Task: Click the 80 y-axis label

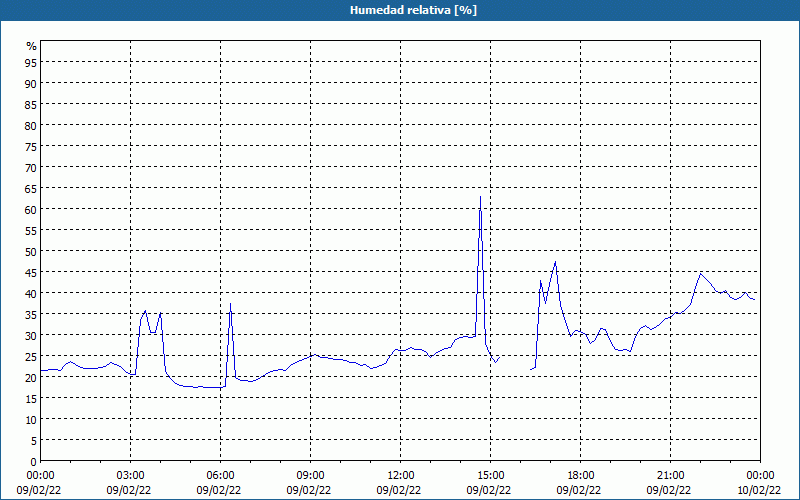Action: point(31,125)
